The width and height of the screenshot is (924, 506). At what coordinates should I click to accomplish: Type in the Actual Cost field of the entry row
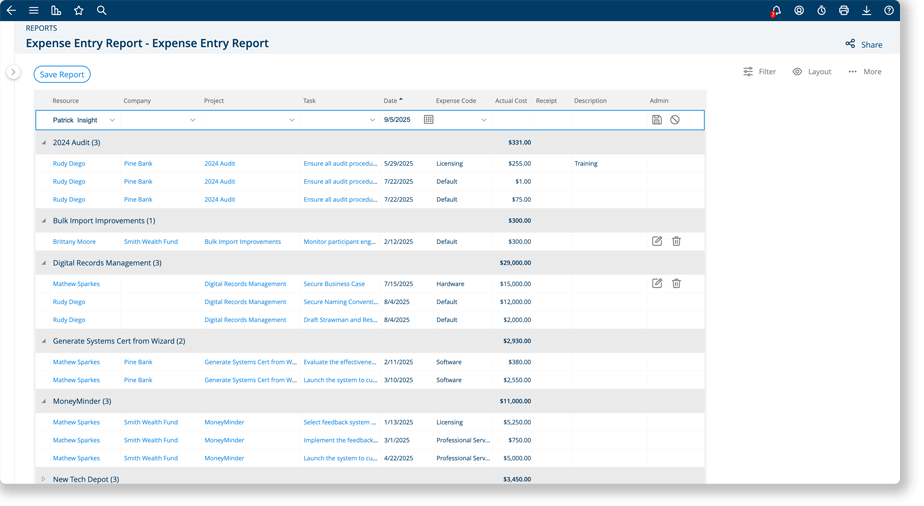(x=511, y=120)
